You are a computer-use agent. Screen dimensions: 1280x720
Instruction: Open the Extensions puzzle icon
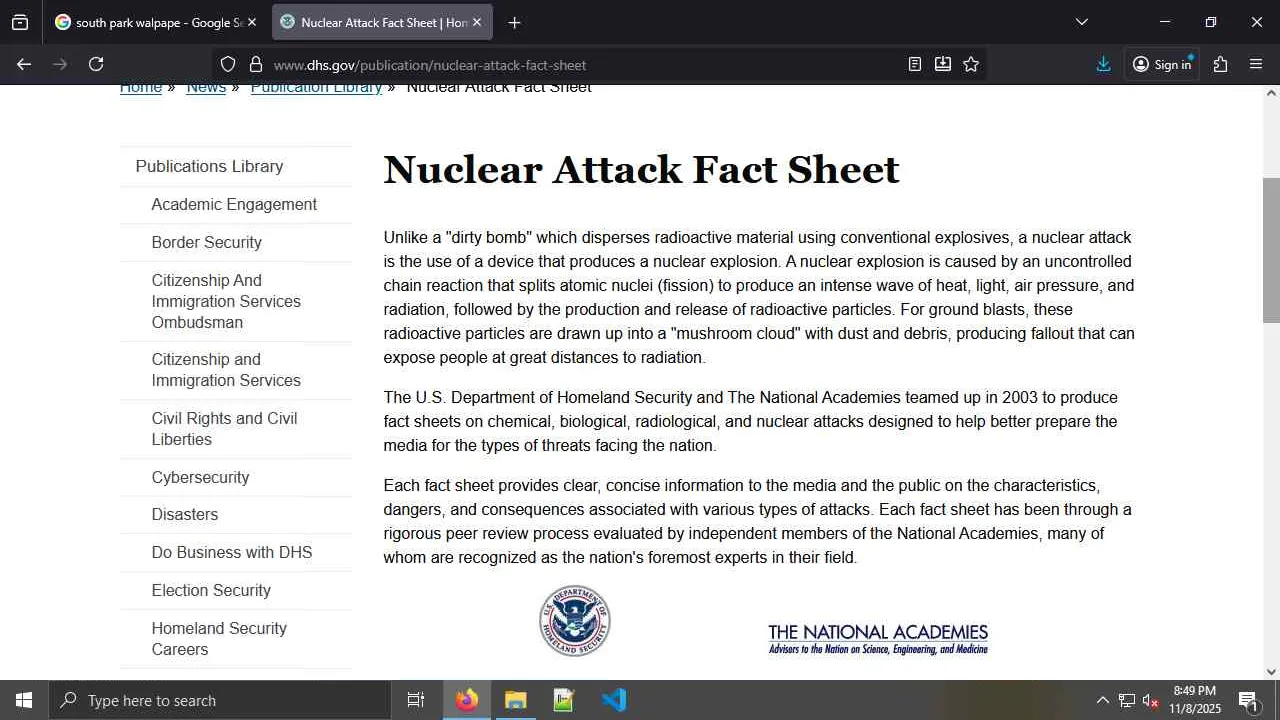[1220, 64]
